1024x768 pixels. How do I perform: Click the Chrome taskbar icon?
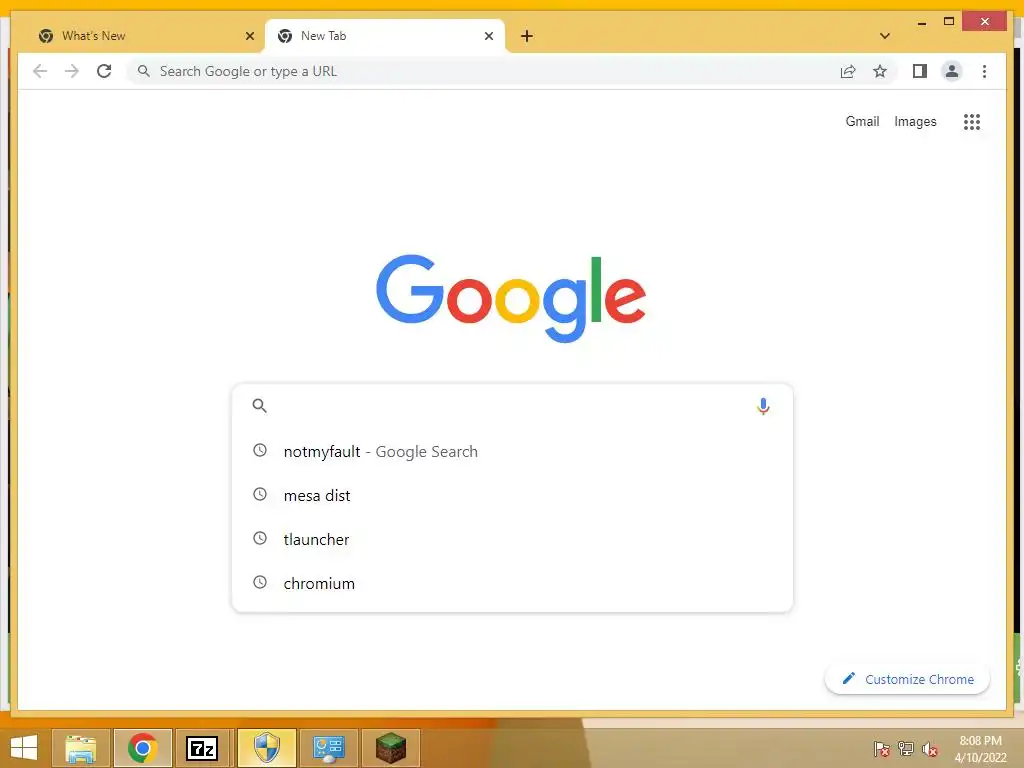click(142, 748)
